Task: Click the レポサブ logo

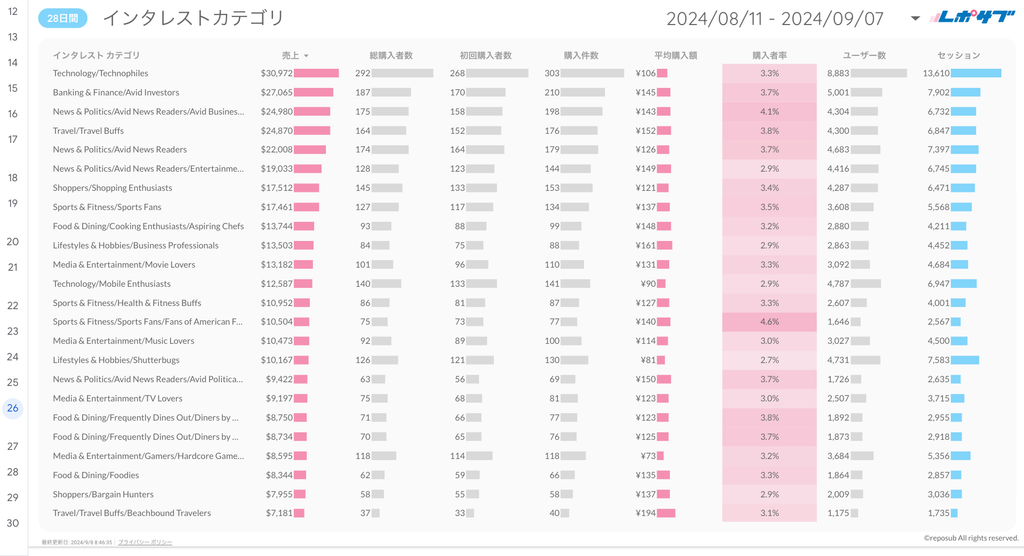Action: coord(973,17)
